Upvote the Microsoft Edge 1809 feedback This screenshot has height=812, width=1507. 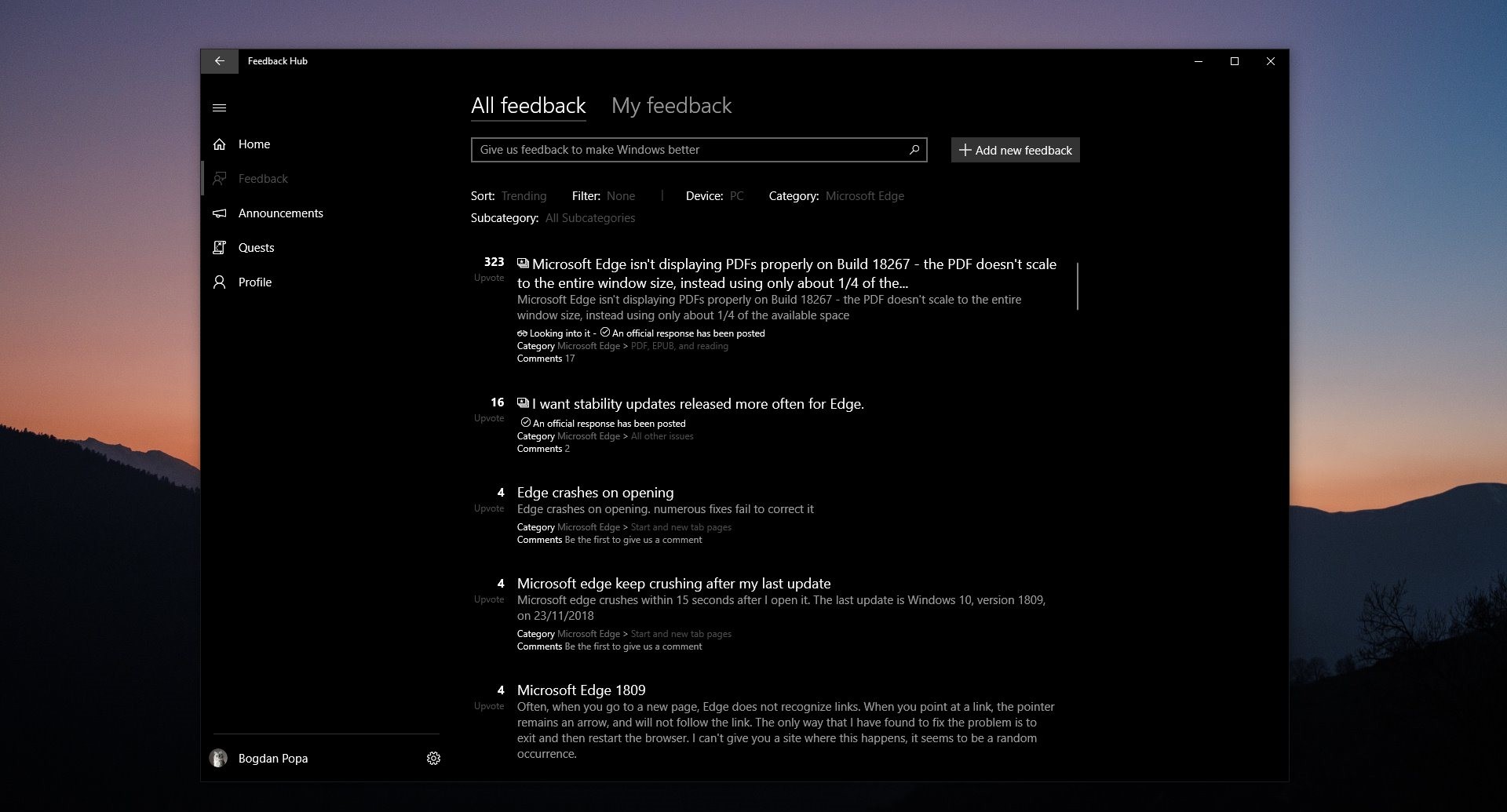point(490,697)
